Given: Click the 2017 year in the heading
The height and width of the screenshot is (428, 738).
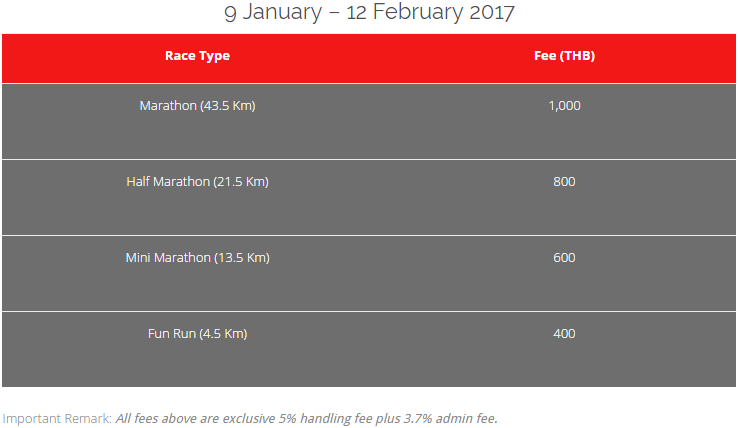Looking at the screenshot, I should tap(492, 12).
